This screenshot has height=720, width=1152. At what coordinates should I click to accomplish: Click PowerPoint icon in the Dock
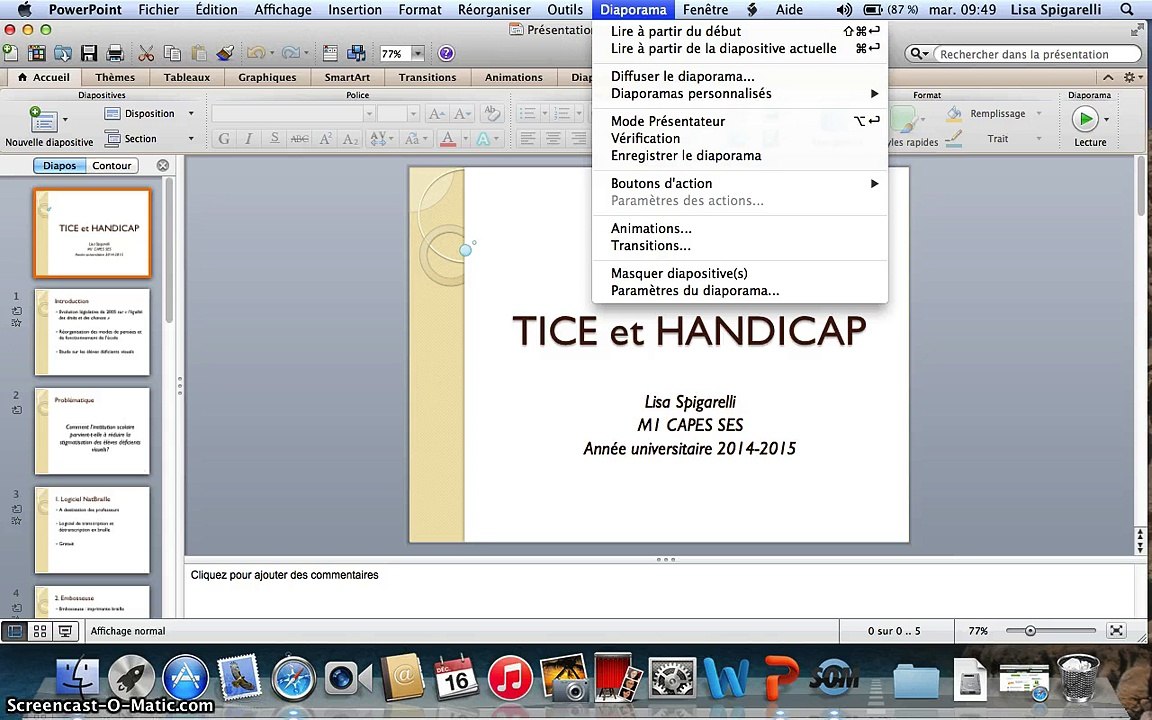pos(781,677)
